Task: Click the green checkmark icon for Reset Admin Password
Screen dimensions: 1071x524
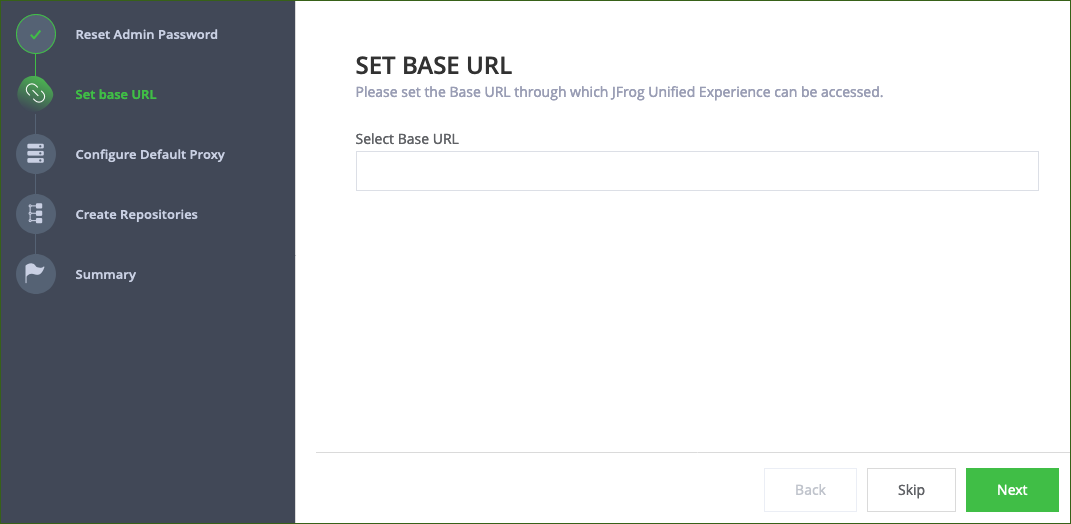Action: point(36,34)
